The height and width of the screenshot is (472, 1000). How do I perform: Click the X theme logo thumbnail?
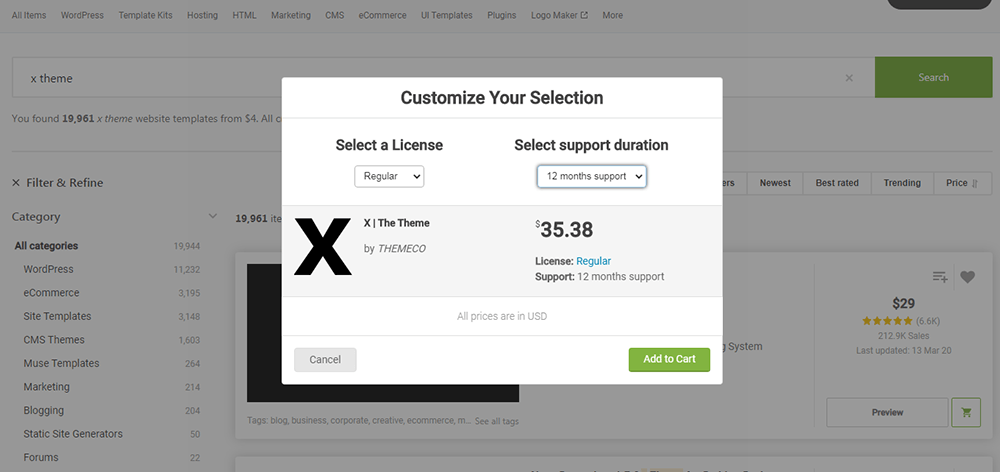323,246
